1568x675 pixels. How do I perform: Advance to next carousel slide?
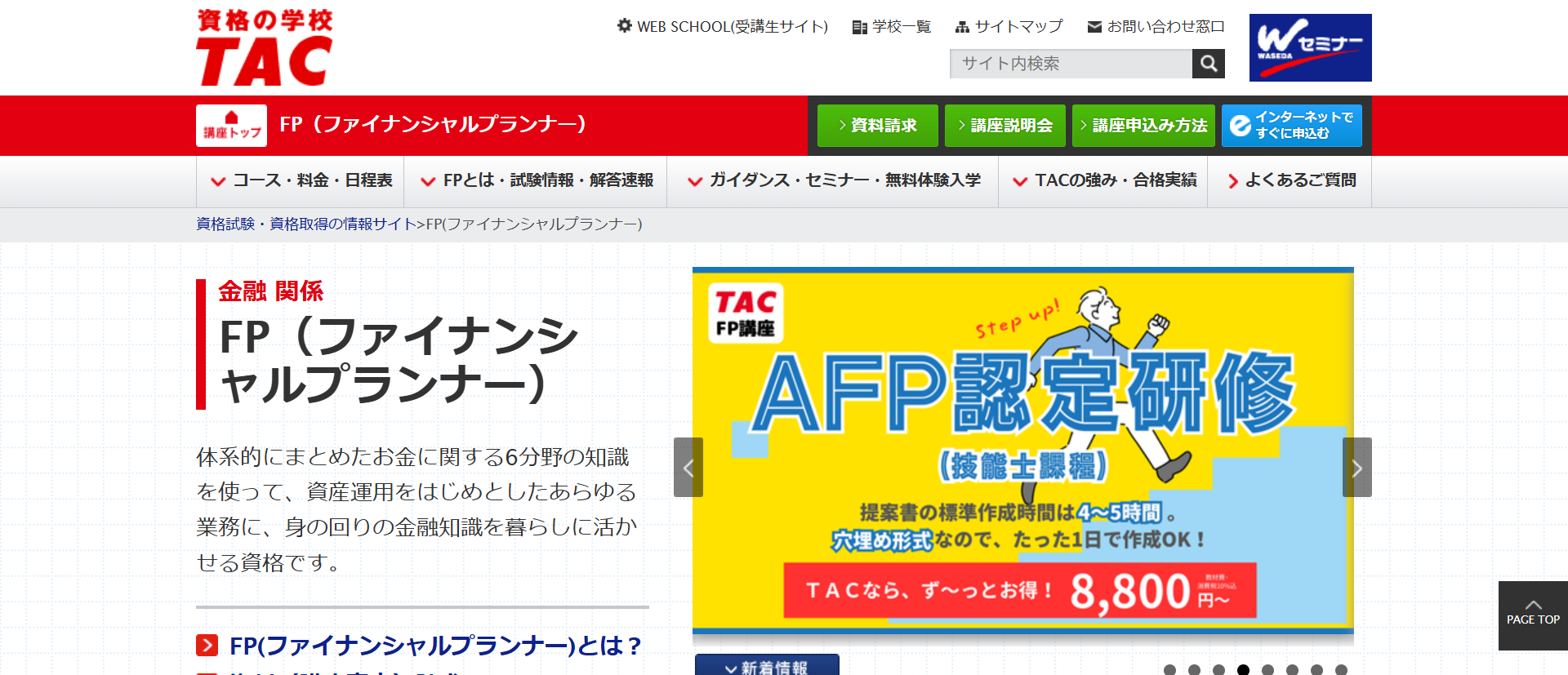1356,468
